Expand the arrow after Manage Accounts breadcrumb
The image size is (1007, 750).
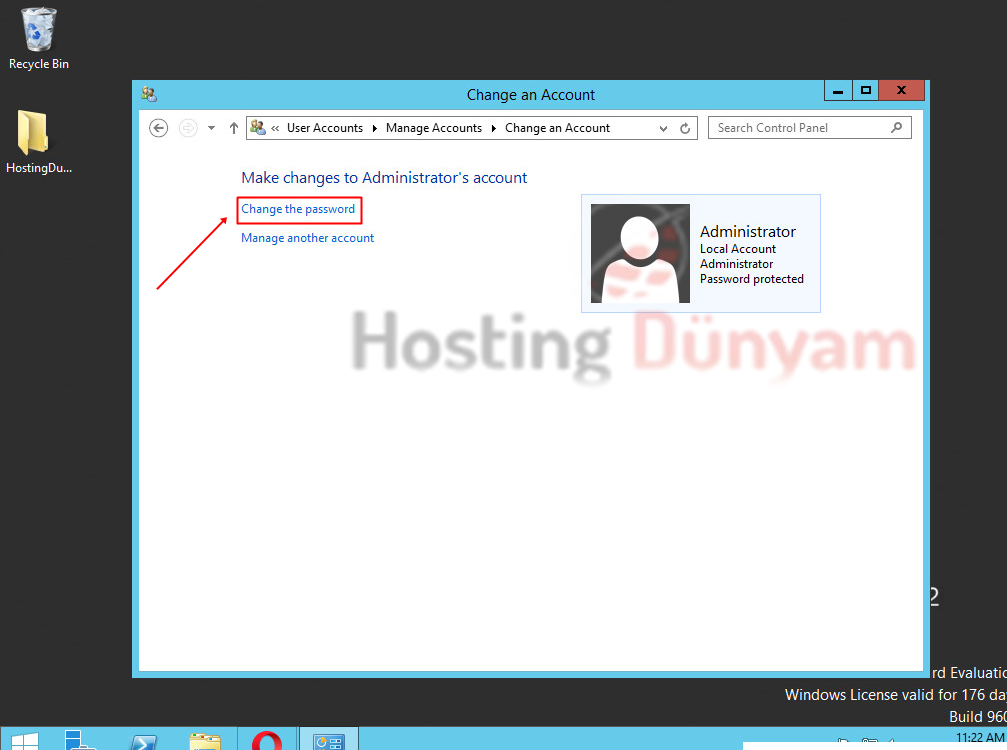[x=493, y=128]
